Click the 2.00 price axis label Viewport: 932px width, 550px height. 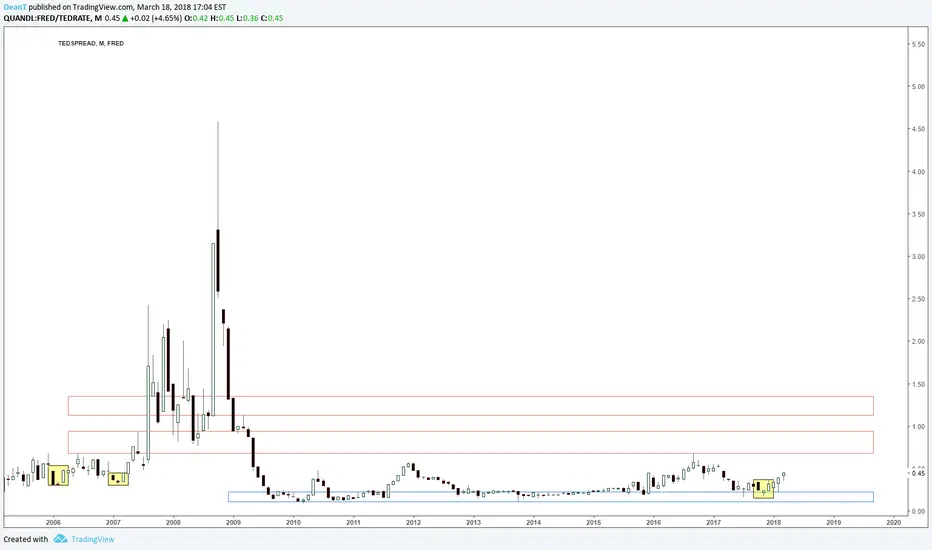918,341
